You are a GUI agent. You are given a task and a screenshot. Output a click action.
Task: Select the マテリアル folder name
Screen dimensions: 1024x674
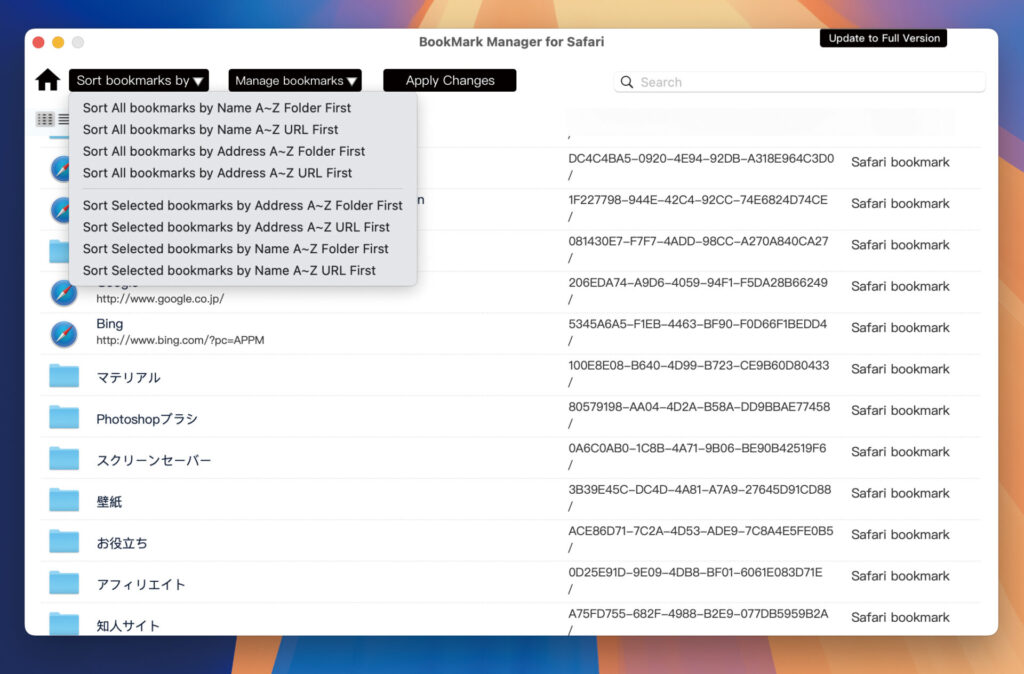click(129, 377)
